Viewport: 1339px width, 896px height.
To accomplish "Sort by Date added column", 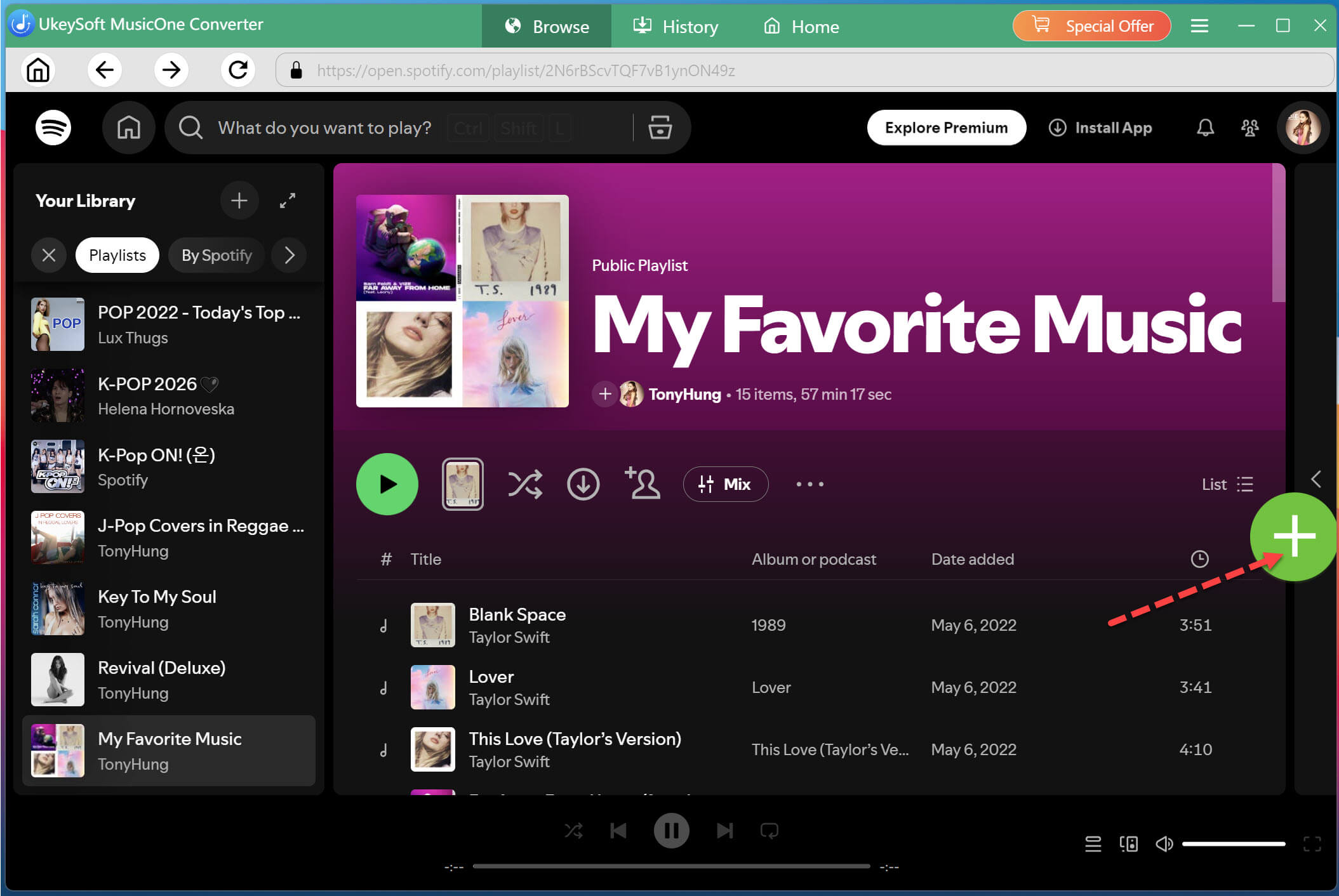I will click(972, 559).
